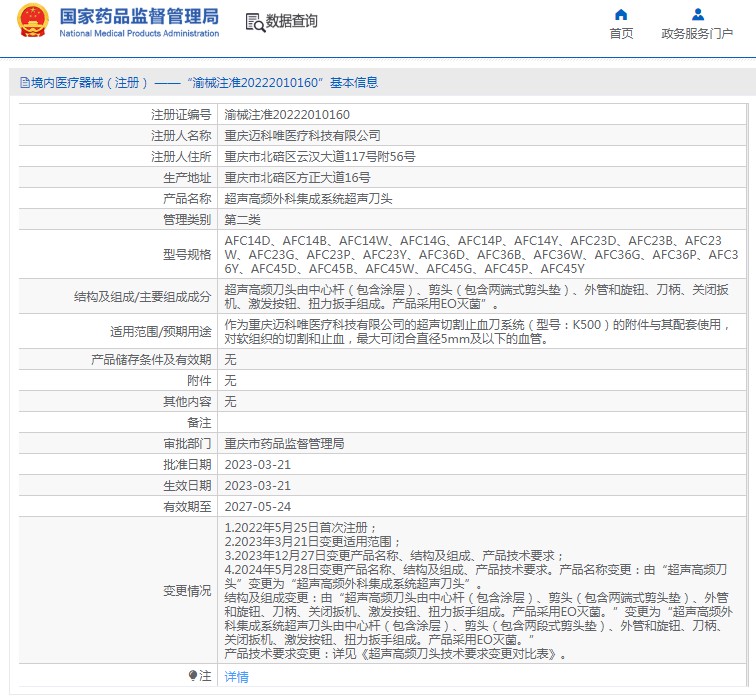The height and width of the screenshot is (698, 756).
Task: Click the 注册人名称 label
Action: (181, 136)
